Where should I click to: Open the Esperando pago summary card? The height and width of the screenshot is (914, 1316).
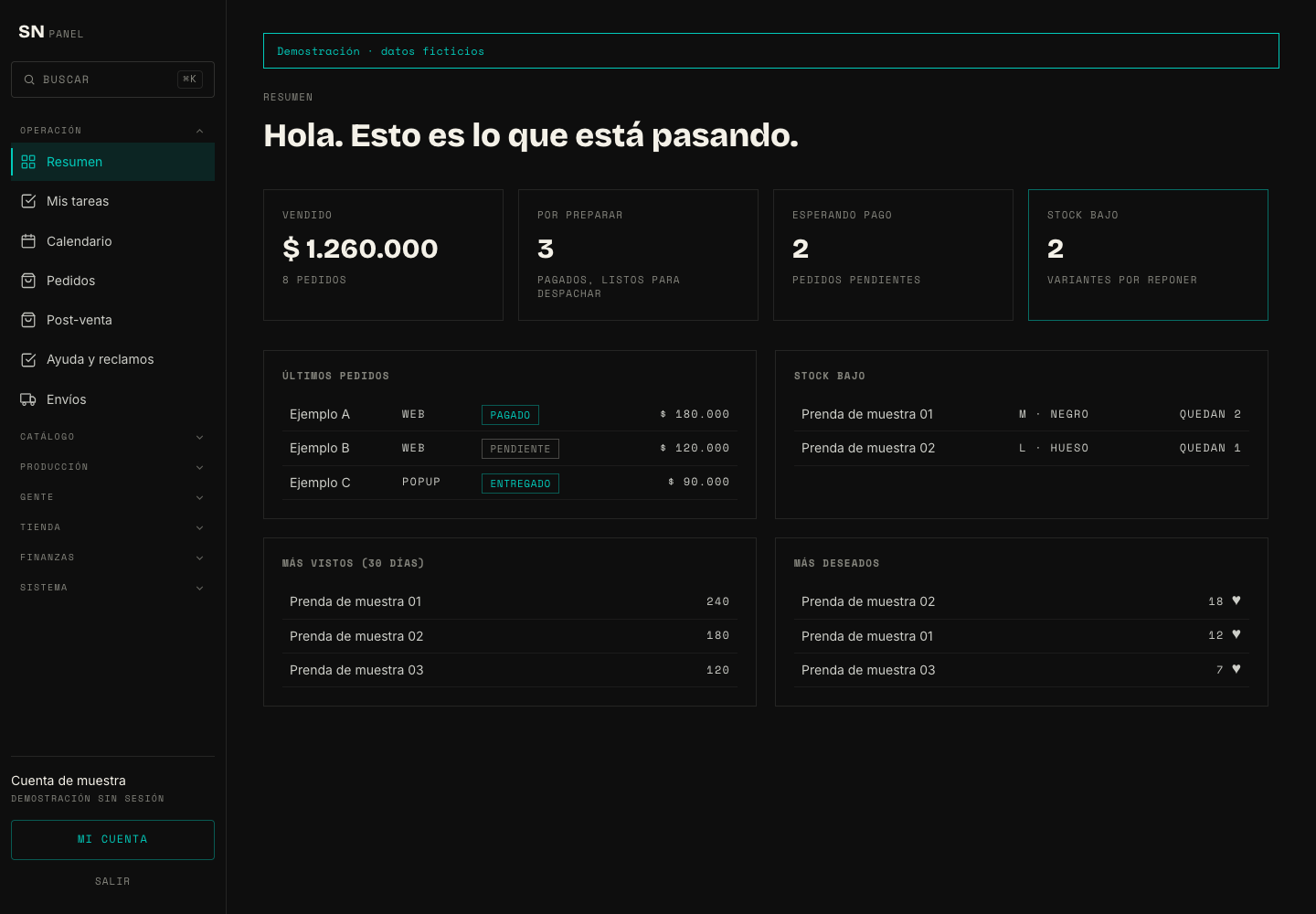coord(893,255)
